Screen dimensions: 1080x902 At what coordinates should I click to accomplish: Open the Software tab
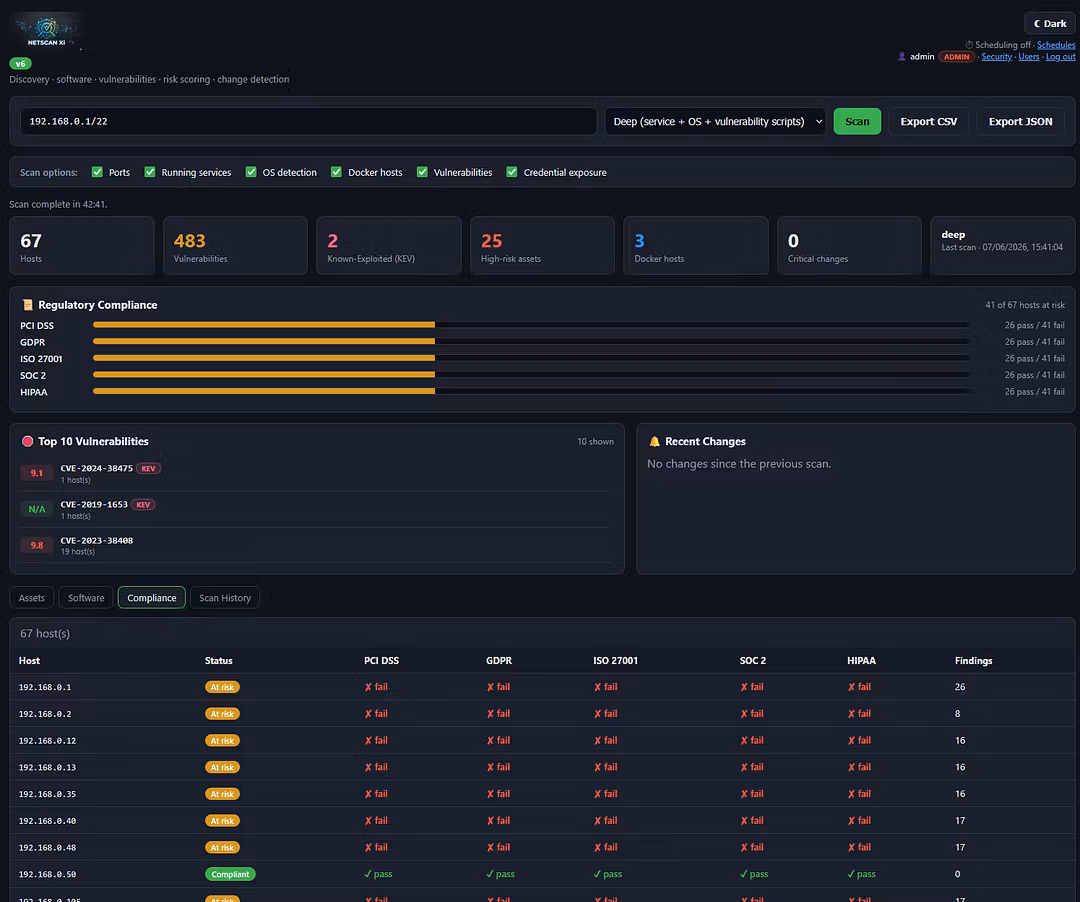point(86,598)
